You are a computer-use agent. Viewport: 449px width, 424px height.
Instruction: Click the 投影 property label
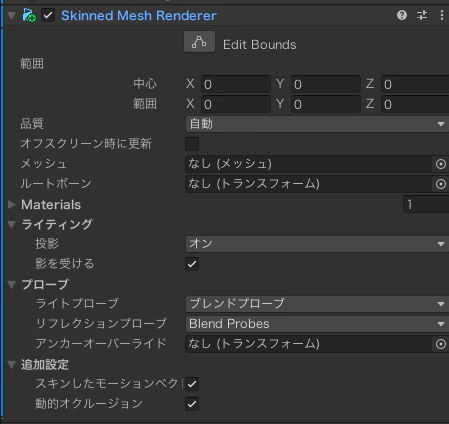47,244
